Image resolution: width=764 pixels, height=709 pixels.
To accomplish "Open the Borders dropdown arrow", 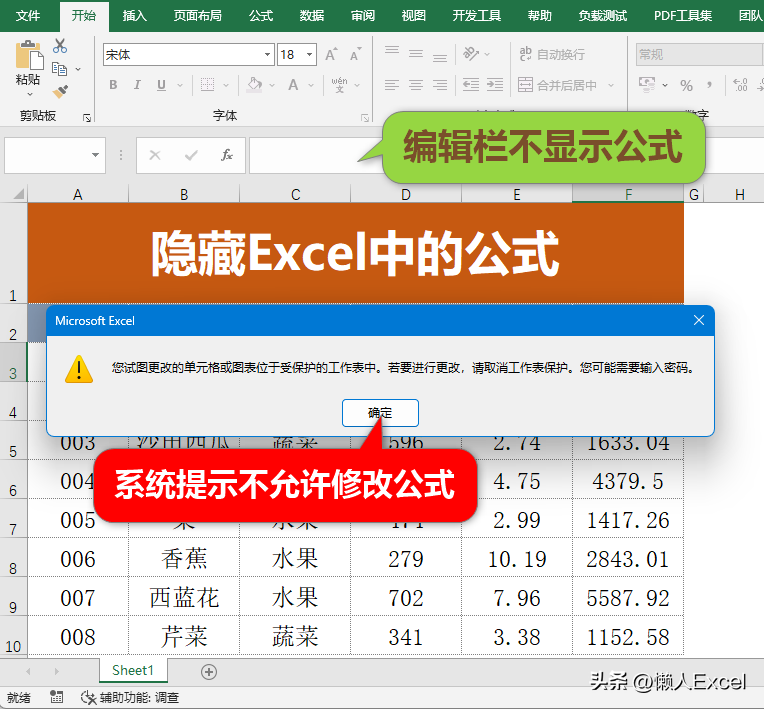I will 226,85.
